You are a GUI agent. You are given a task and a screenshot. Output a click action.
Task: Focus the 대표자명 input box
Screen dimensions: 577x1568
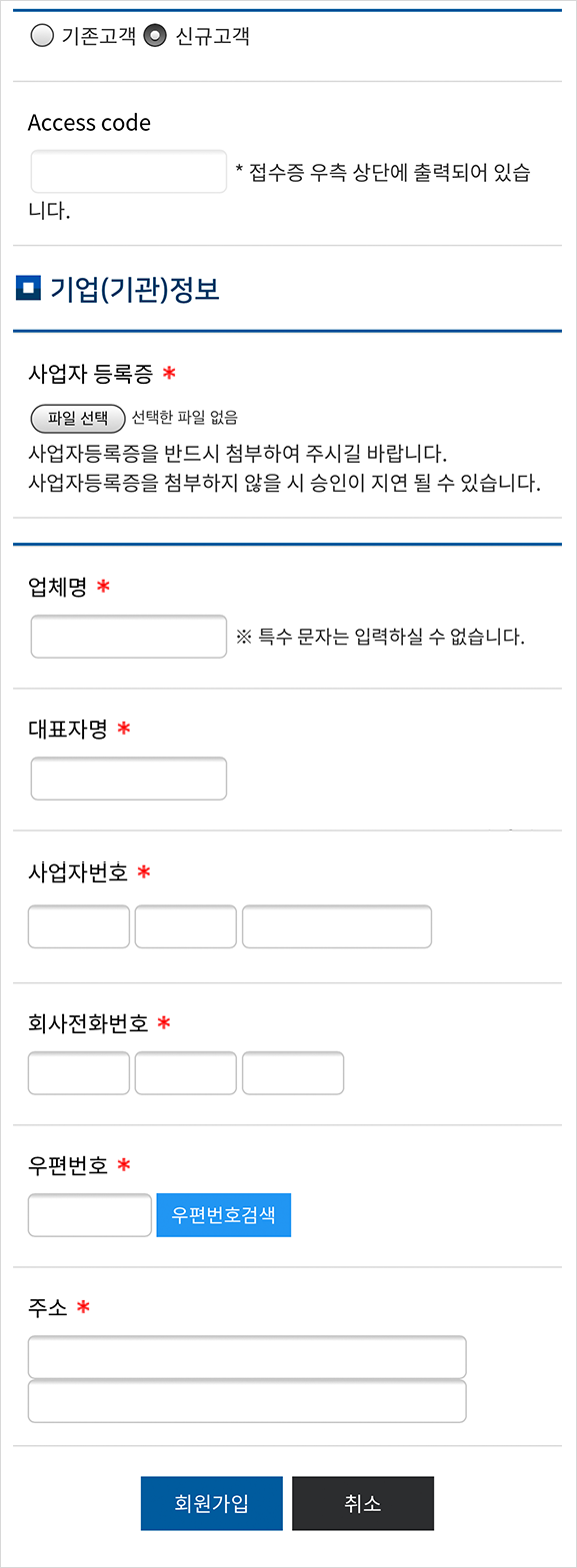(x=129, y=779)
